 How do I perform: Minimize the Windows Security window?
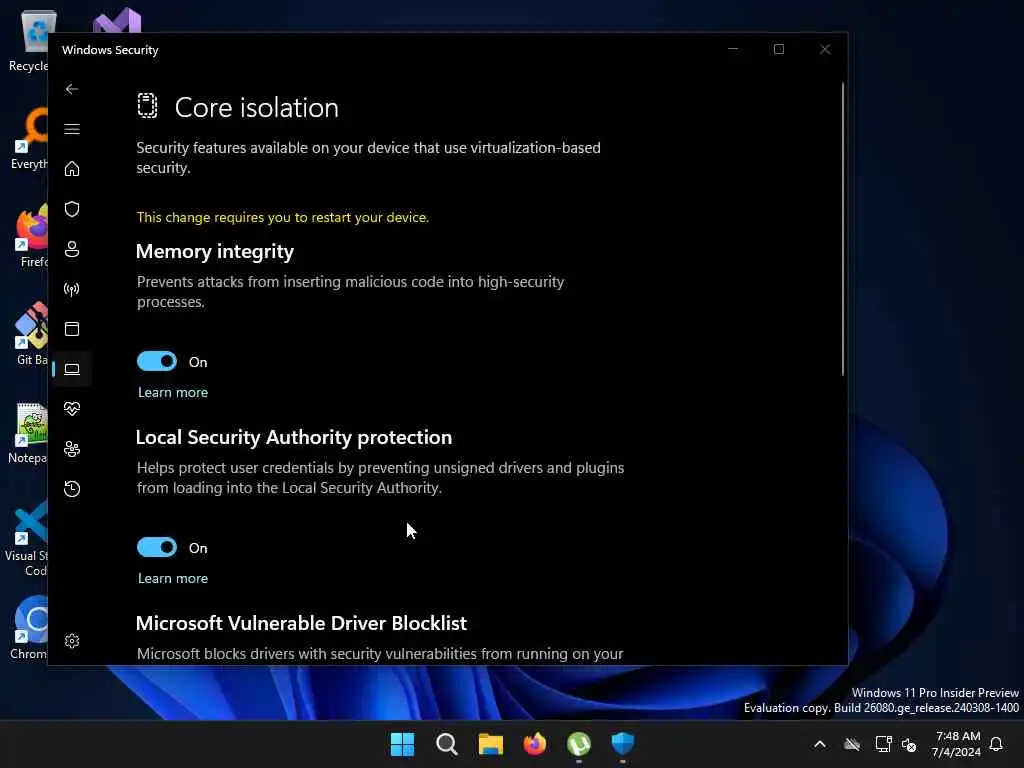[733, 49]
